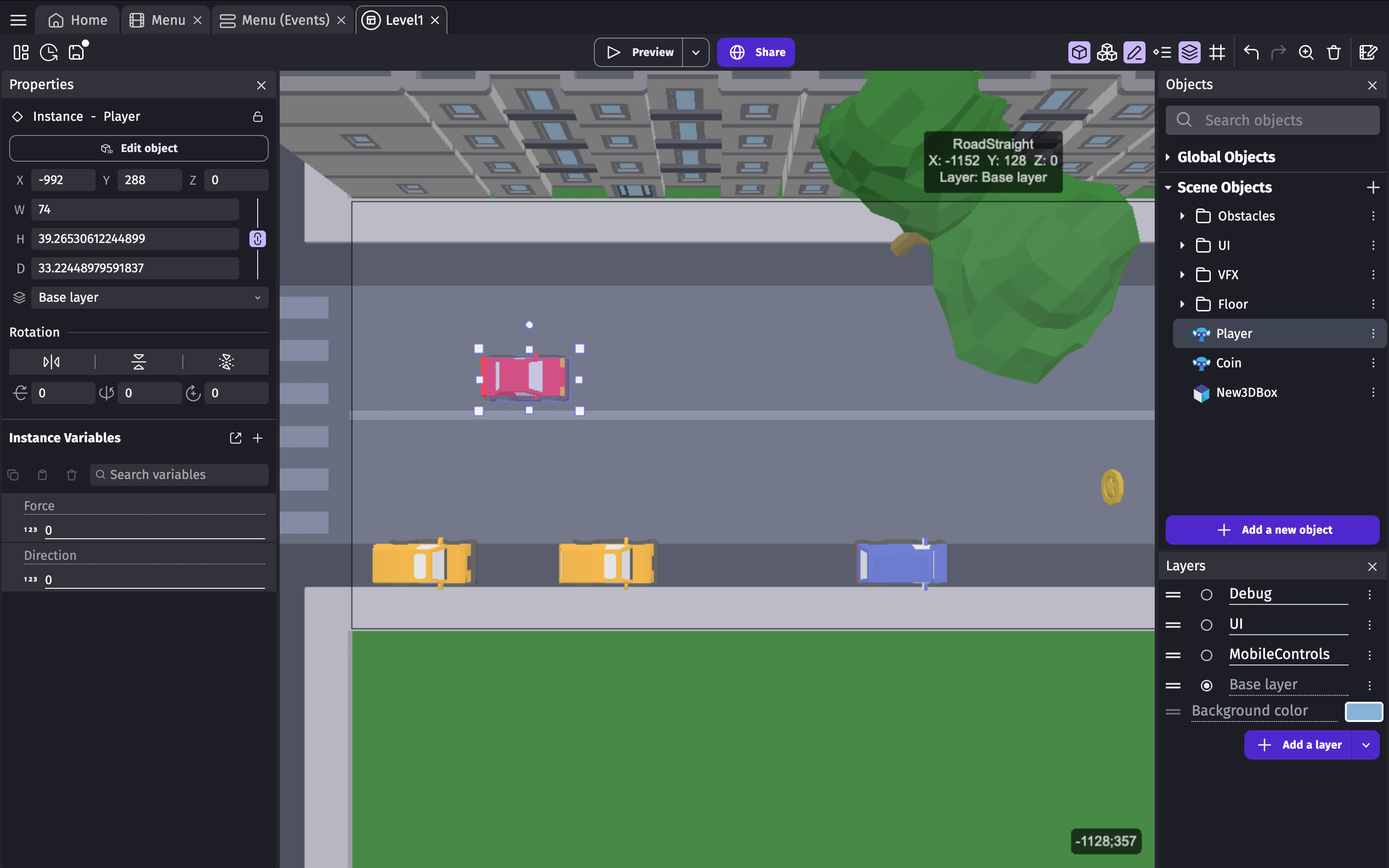Click the Background color swatch
Screen dimensions: 1389x868
click(x=1364, y=711)
